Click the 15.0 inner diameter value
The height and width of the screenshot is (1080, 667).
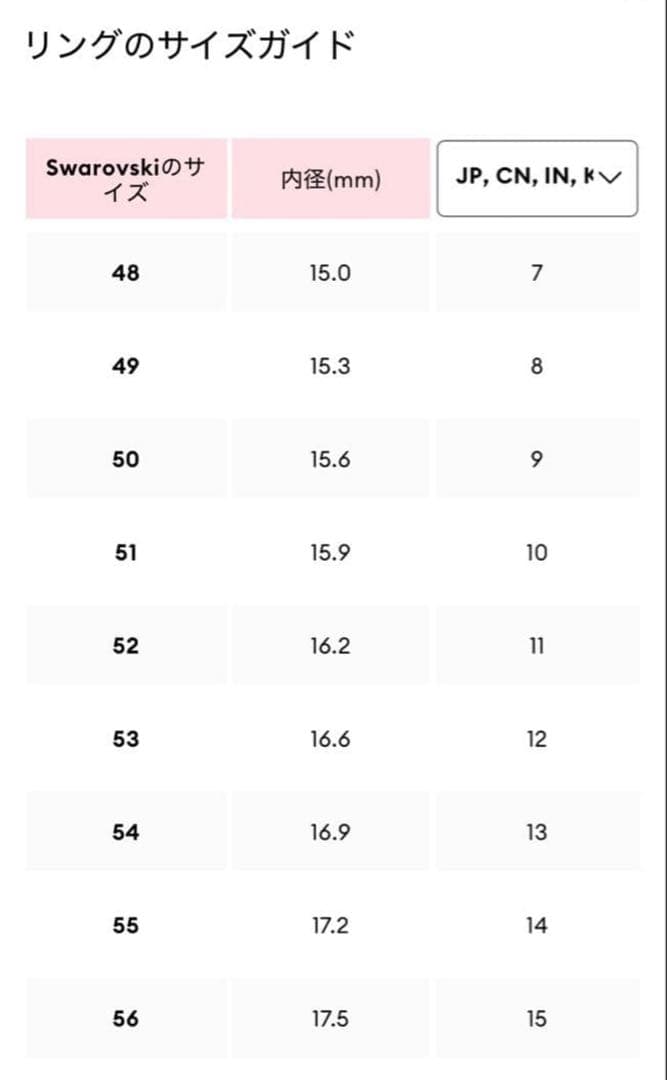click(330, 272)
